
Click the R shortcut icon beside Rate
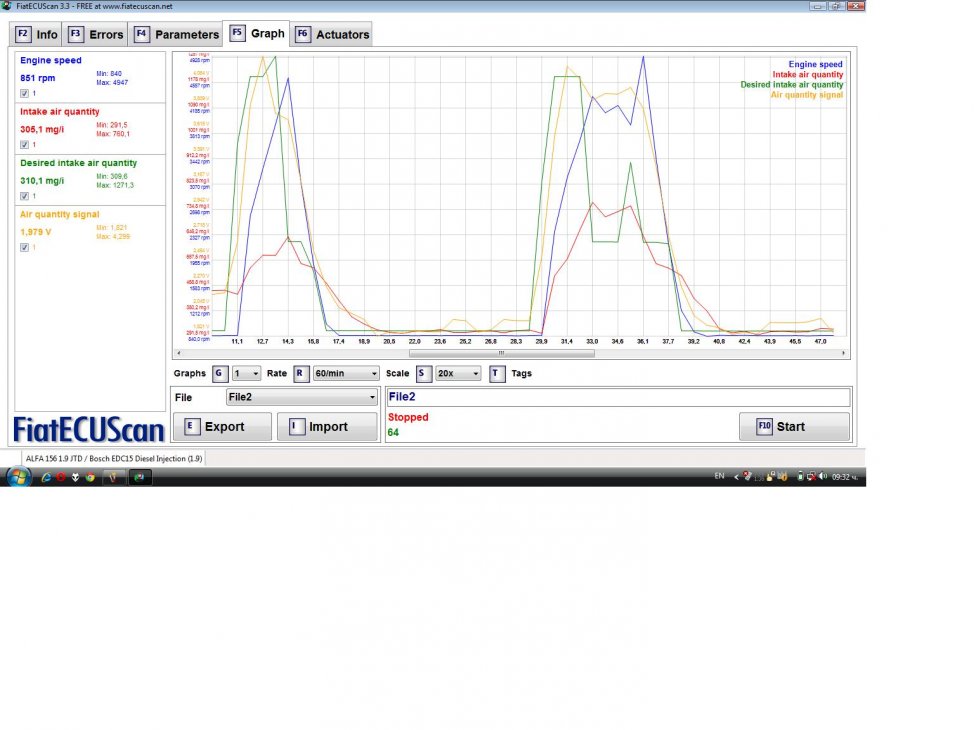tap(300, 373)
